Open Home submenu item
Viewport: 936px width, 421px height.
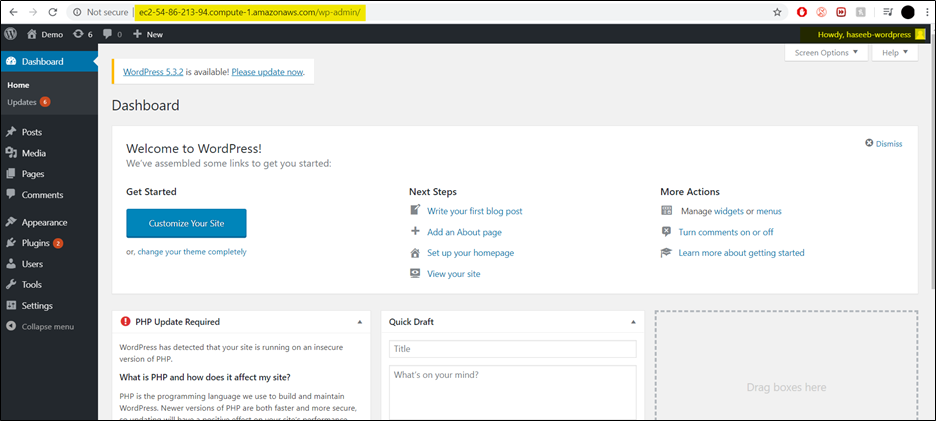[19, 85]
